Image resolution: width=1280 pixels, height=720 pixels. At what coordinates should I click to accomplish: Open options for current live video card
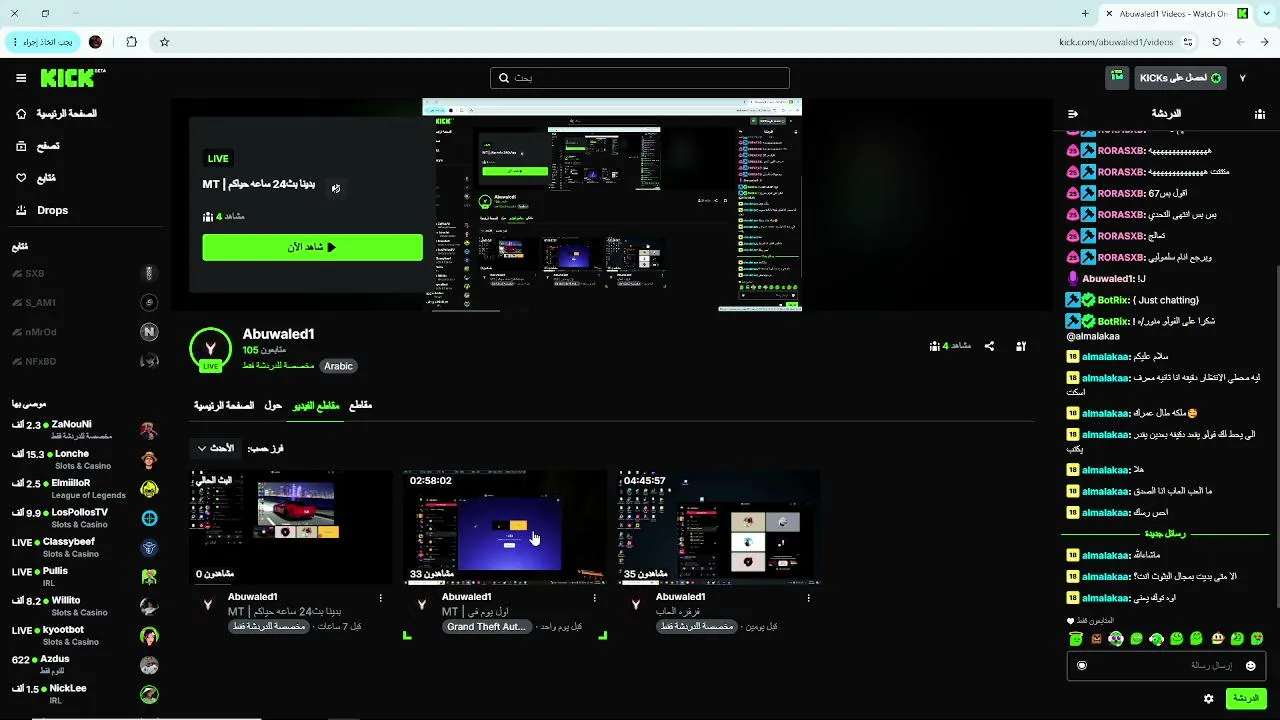point(380,598)
